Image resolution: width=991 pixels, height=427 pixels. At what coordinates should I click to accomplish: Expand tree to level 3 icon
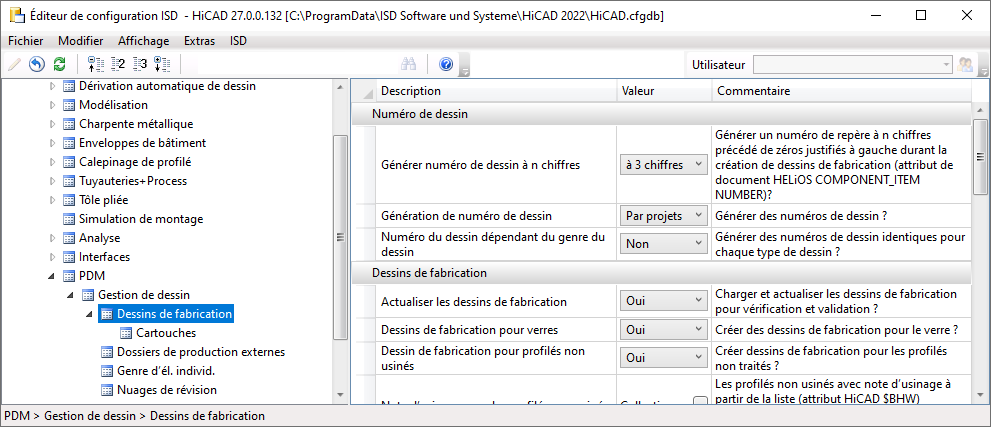[140, 65]
